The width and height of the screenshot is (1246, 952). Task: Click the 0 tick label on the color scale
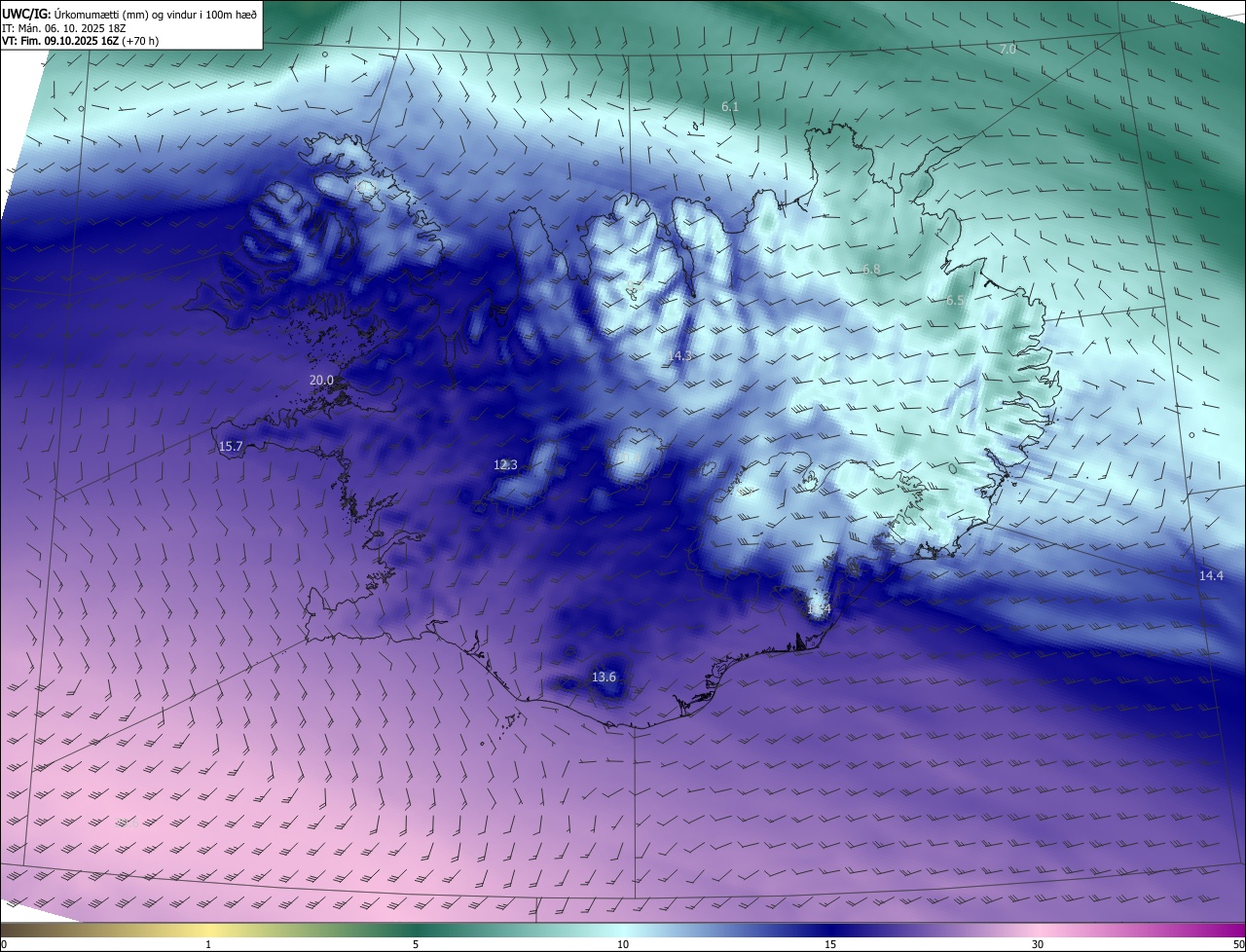coord(4,945)
